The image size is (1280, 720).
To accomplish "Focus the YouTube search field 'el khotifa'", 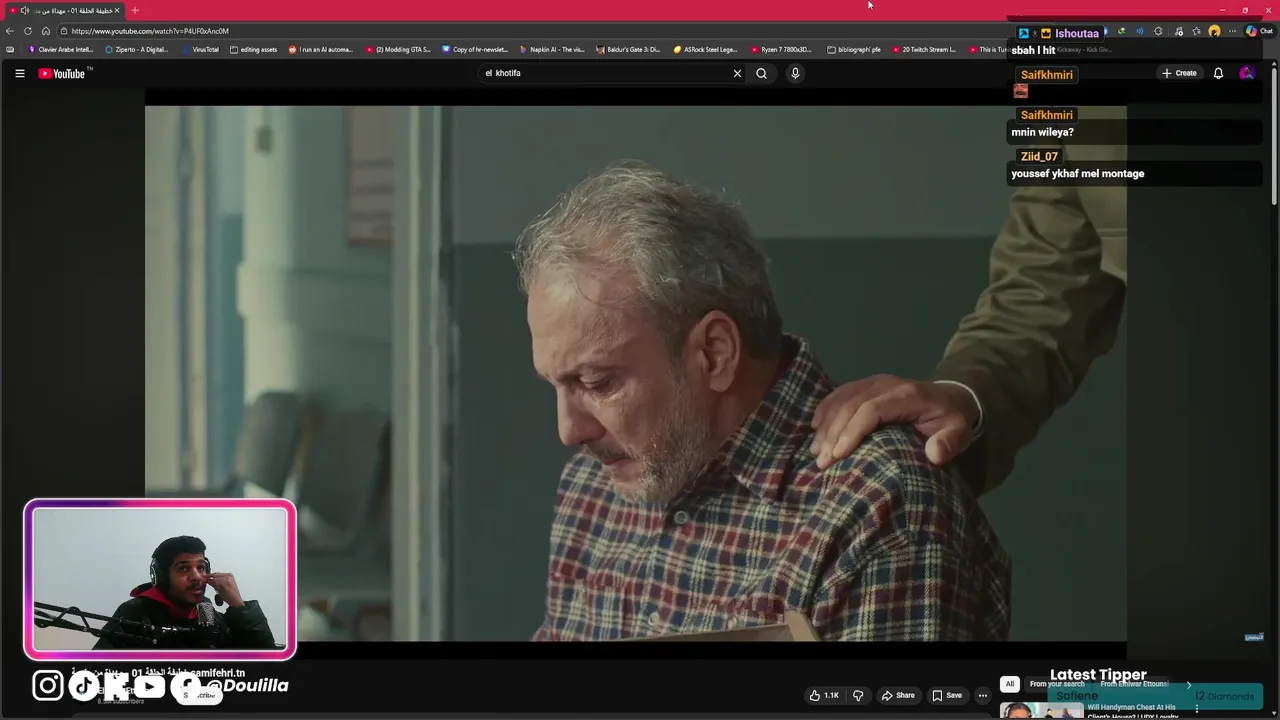I will click(x=605, y=73).
